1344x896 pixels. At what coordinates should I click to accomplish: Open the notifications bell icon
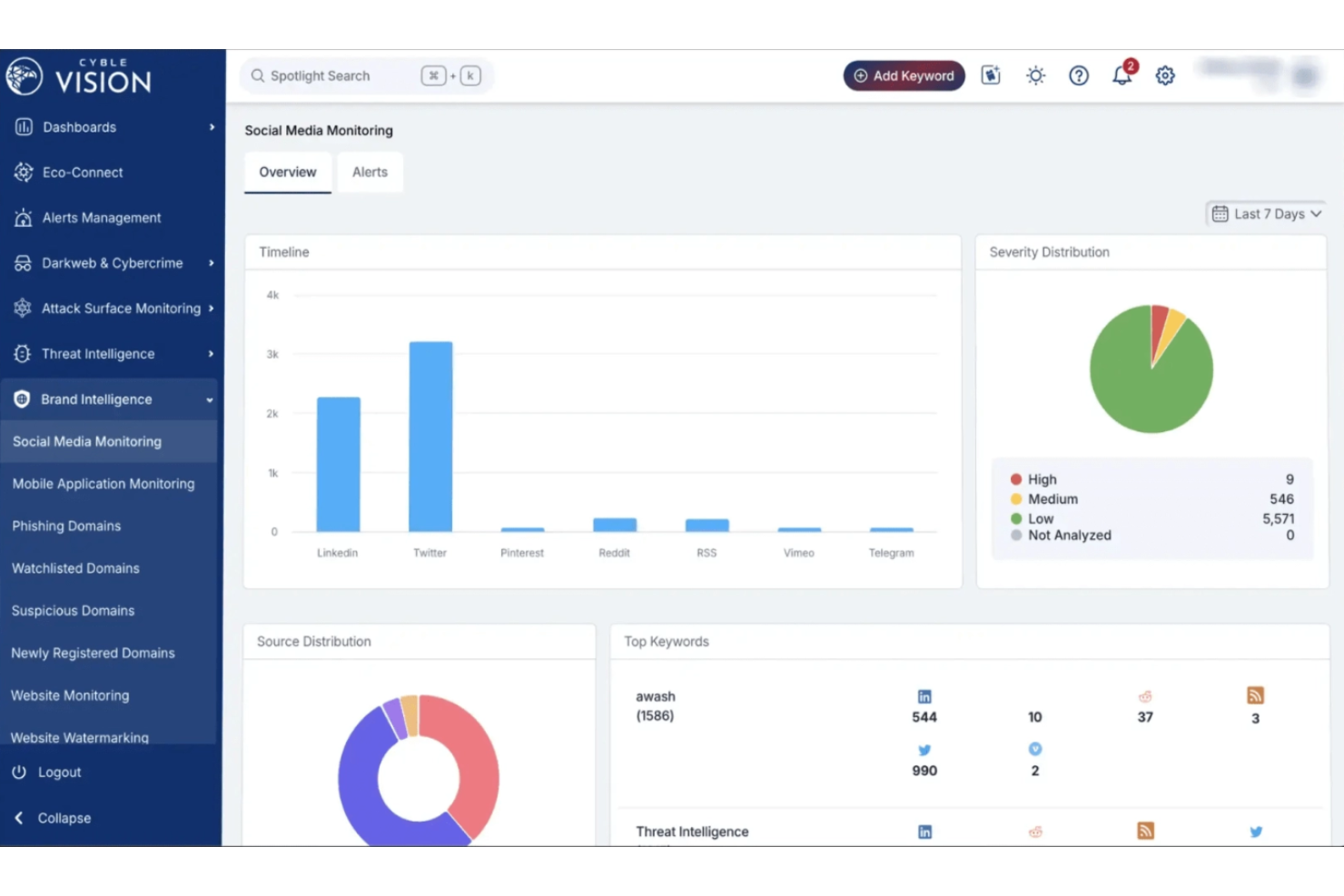[x=1122, y=75]
